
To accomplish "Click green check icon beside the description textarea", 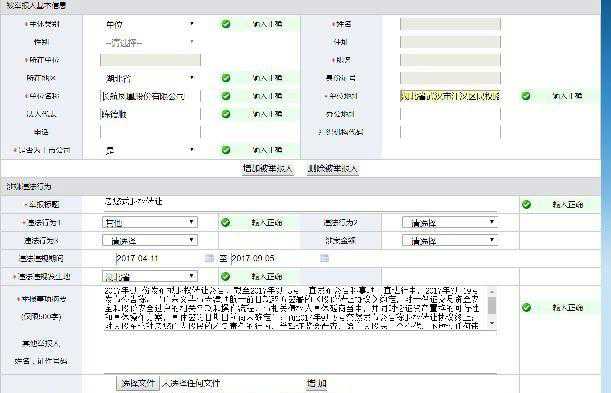I will (526, 307).
